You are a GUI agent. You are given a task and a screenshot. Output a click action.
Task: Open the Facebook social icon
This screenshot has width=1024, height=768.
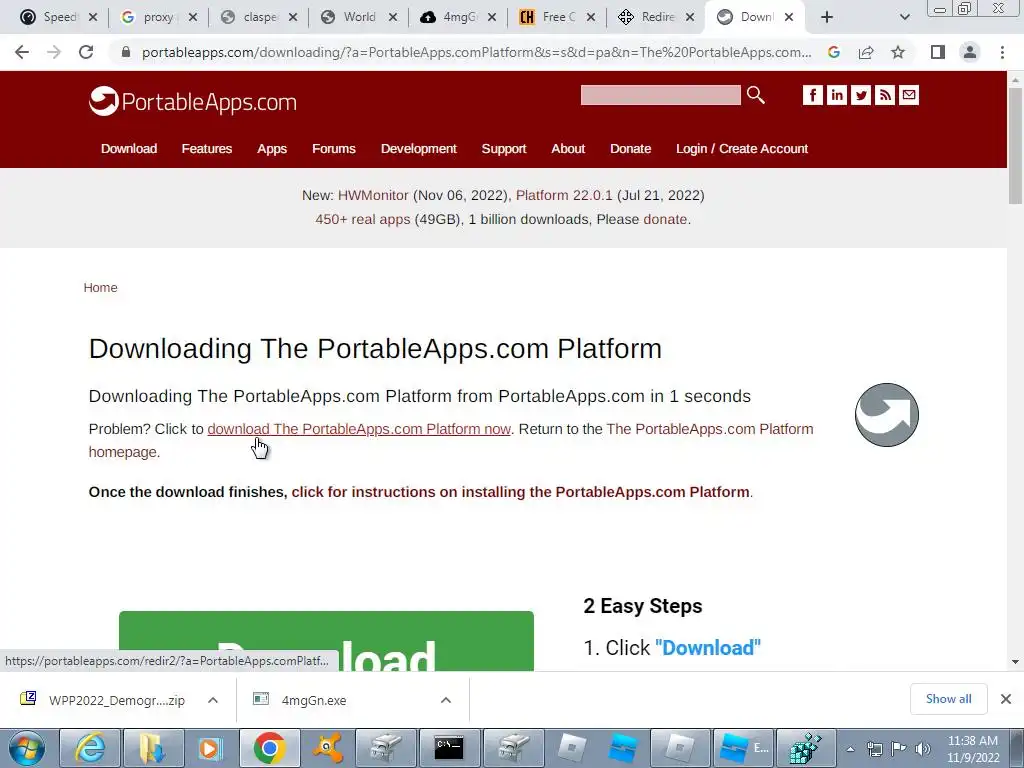(x=812, y=95)
